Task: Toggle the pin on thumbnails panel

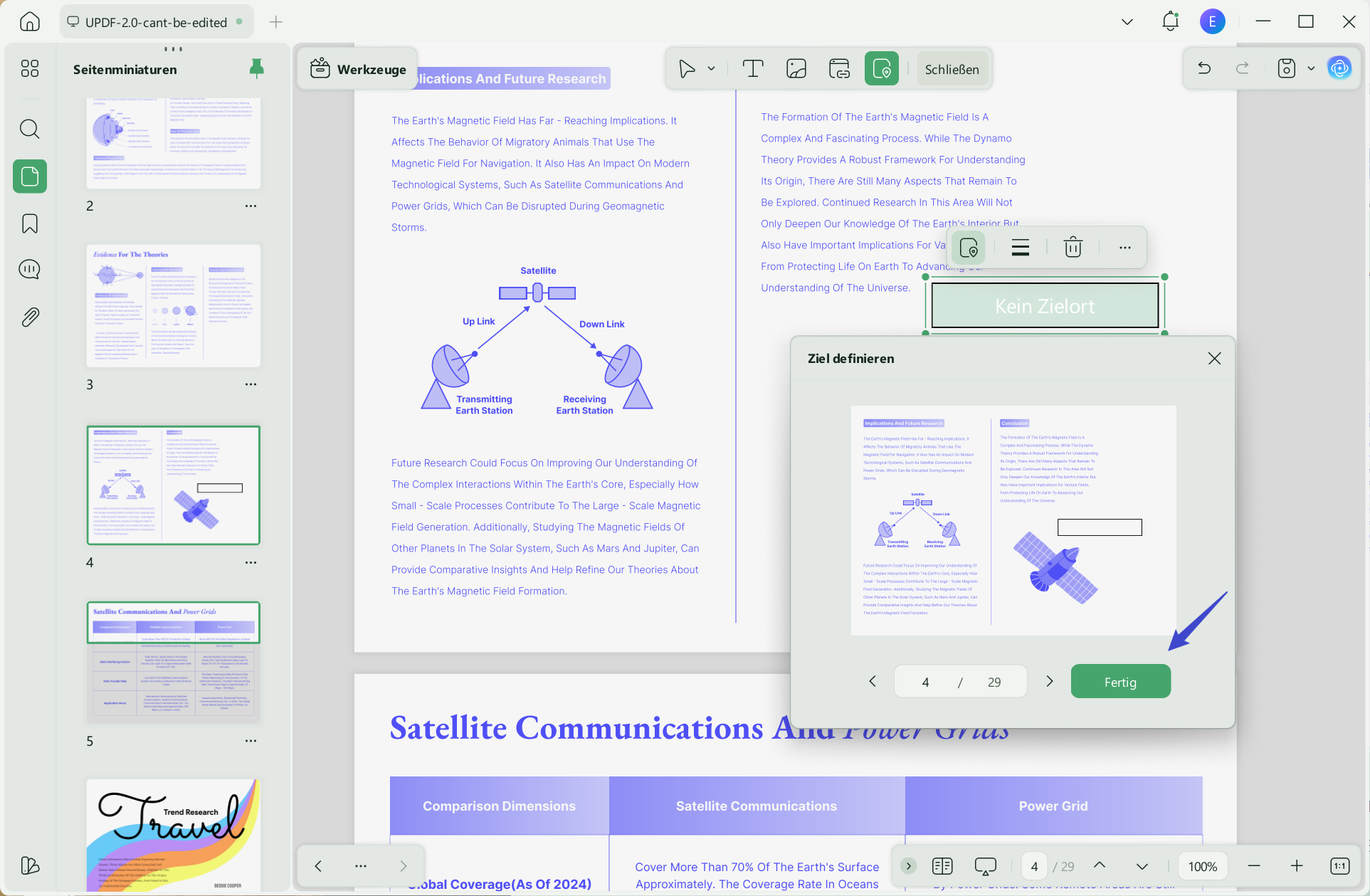Action: click(257, 68)
